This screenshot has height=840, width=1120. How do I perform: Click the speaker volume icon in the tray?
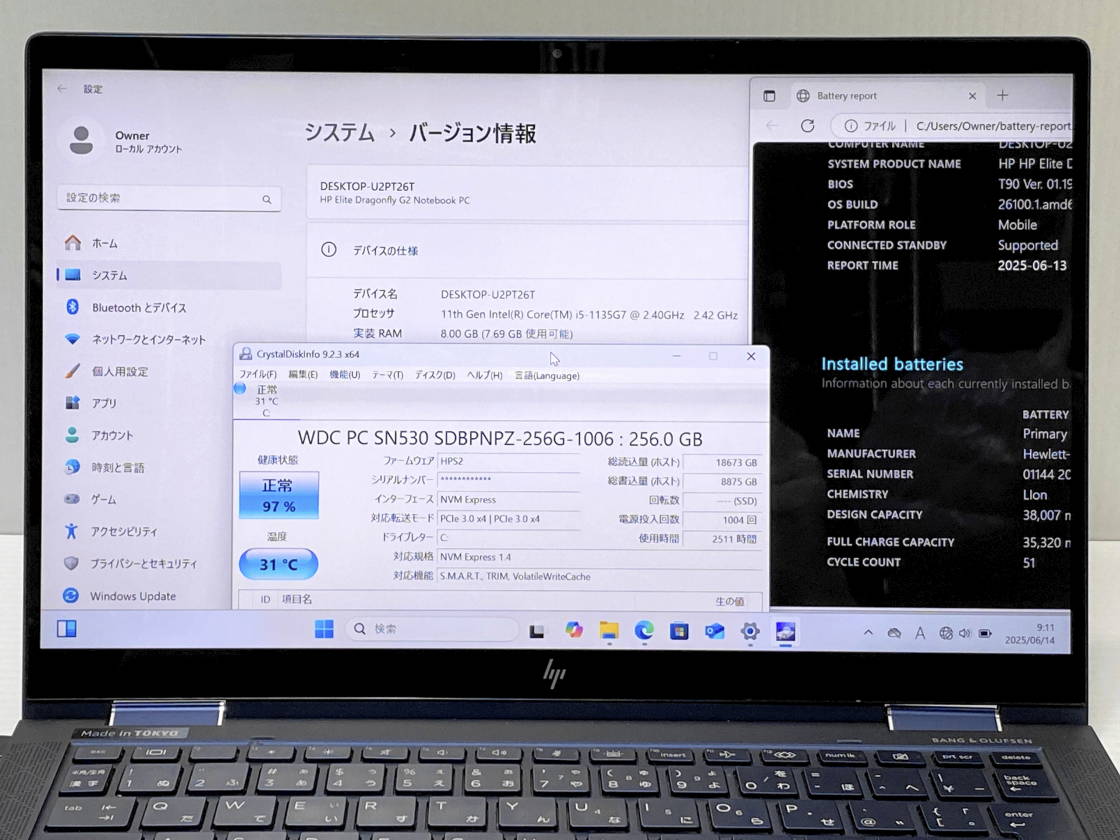[x=965, y=633]
